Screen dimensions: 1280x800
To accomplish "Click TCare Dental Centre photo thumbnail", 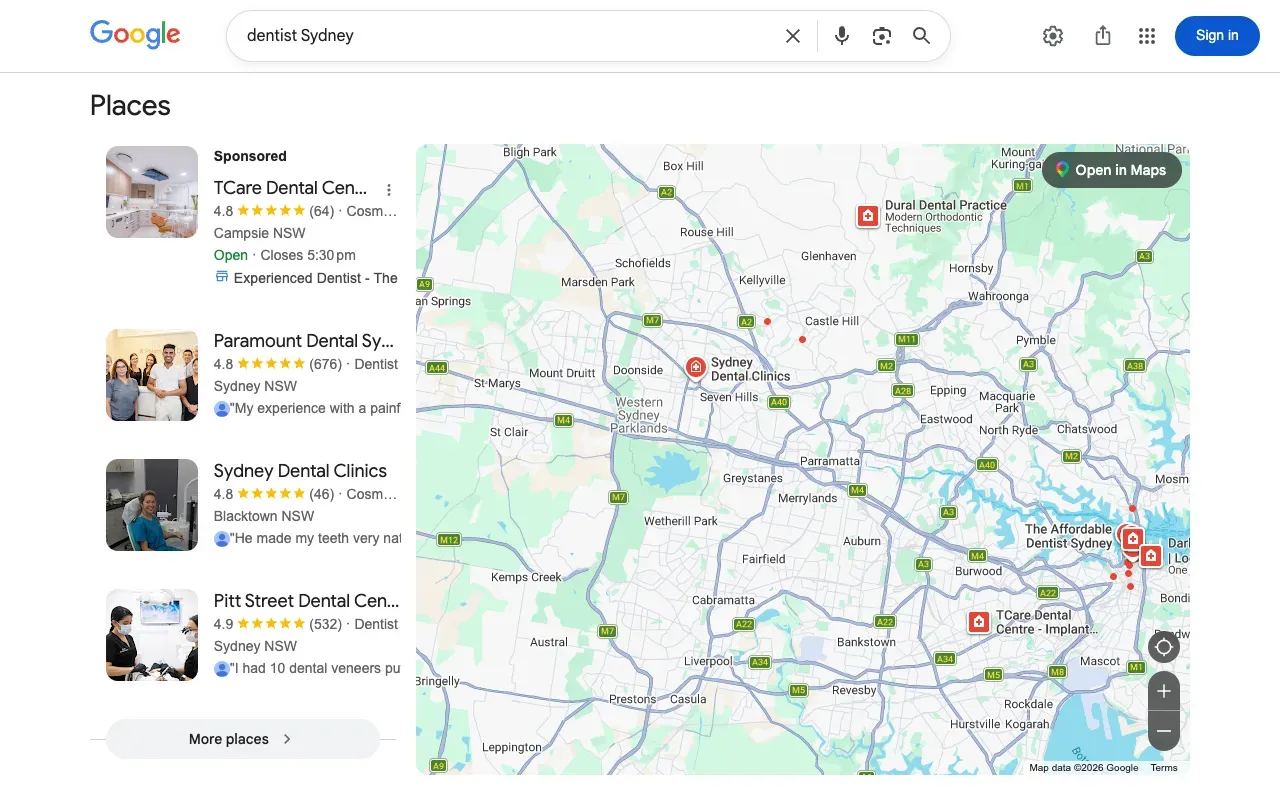I will pos(152,192).
